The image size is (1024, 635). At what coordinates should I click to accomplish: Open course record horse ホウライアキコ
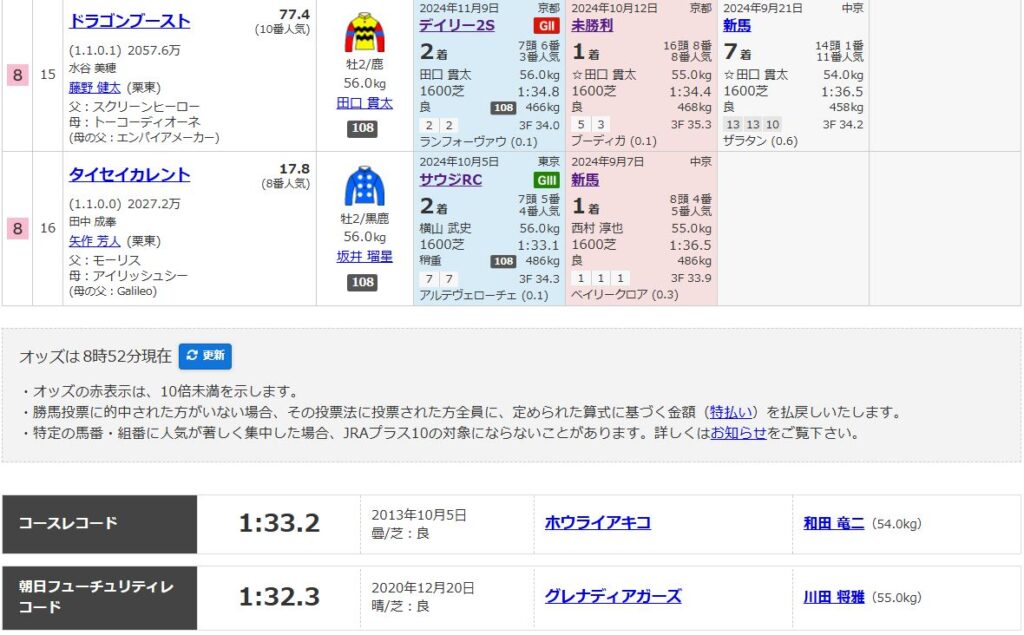click(598, 523)
